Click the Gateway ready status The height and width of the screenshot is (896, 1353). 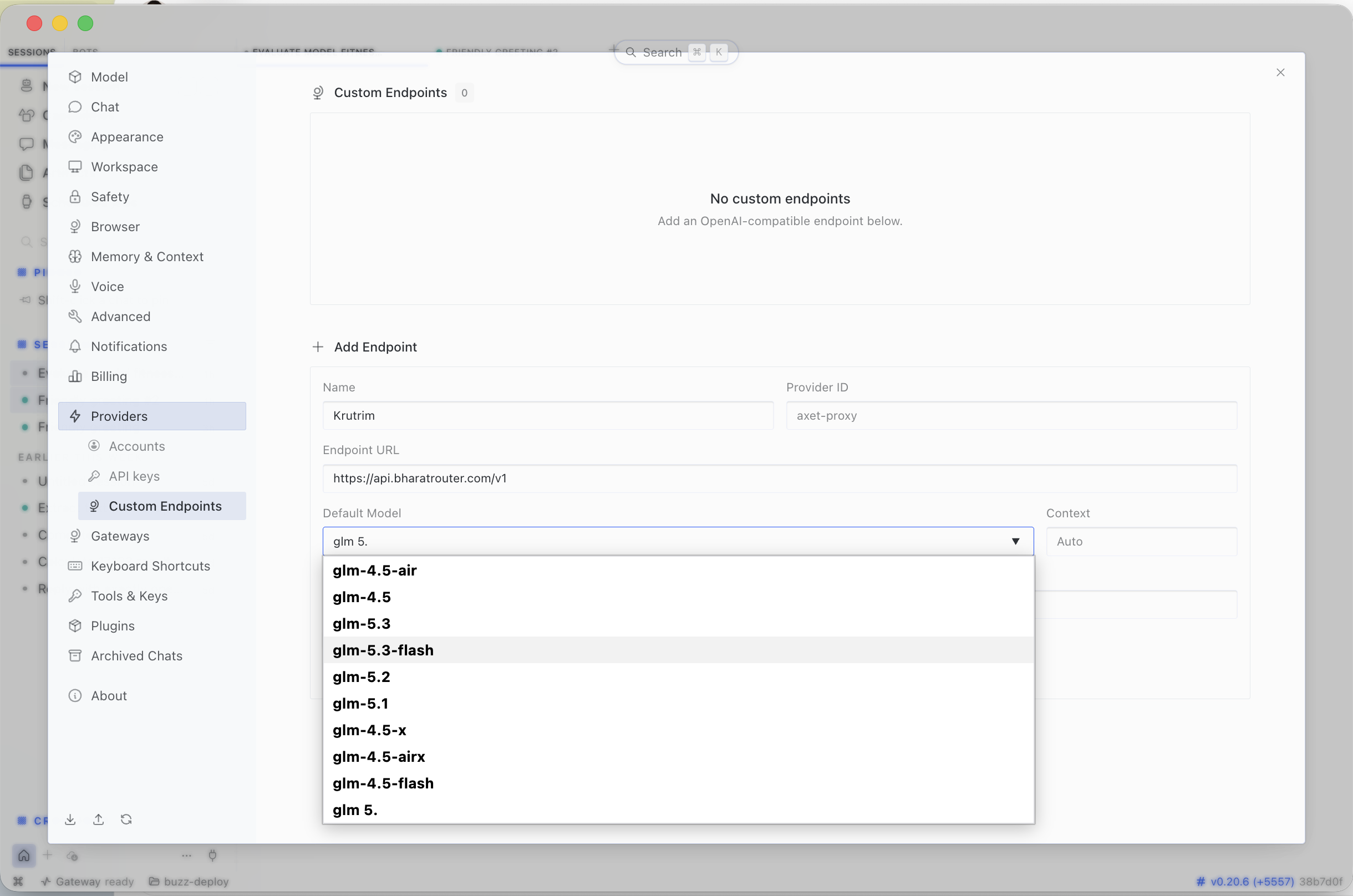[88, 881]
